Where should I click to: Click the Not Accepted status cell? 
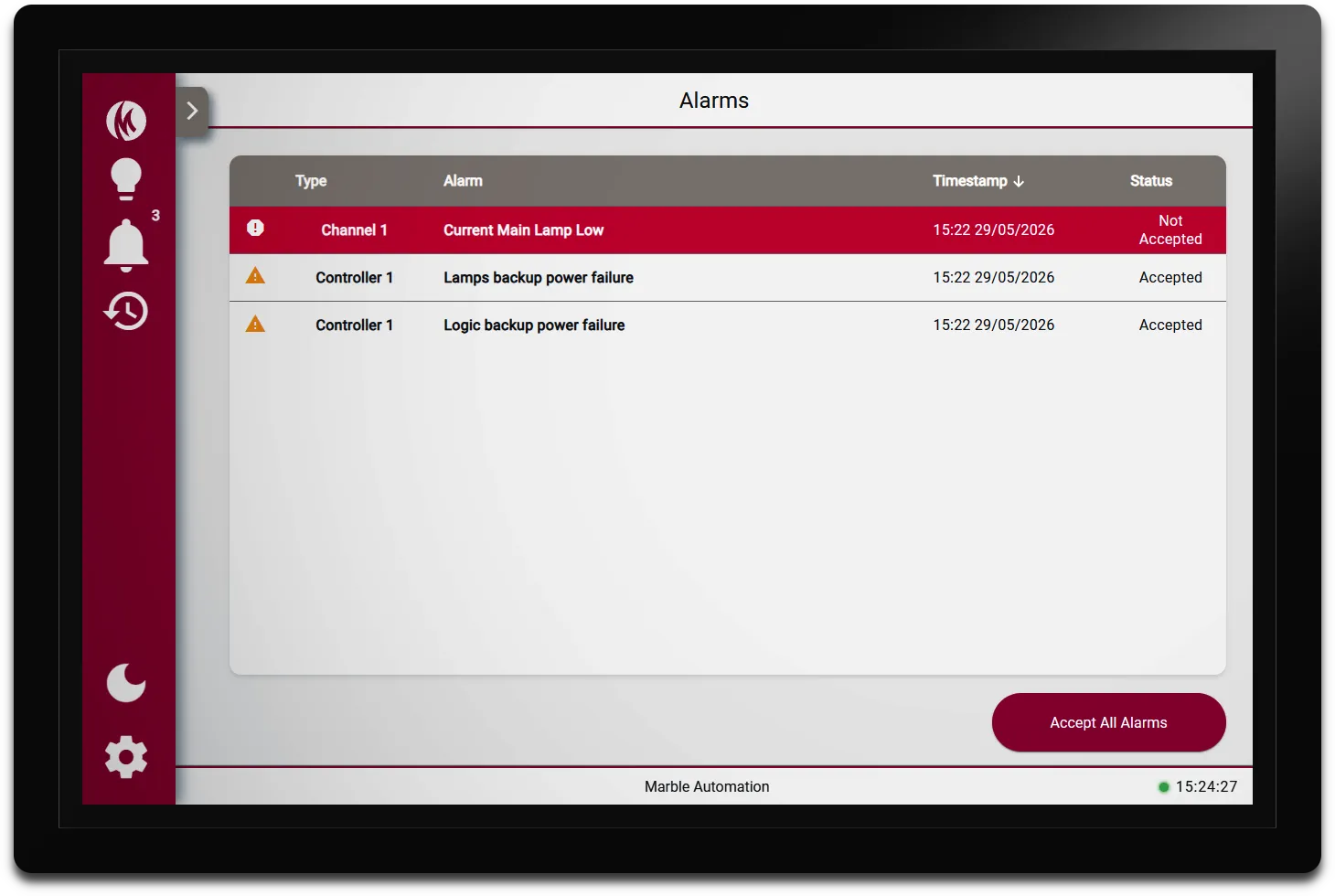[1170, 229]
